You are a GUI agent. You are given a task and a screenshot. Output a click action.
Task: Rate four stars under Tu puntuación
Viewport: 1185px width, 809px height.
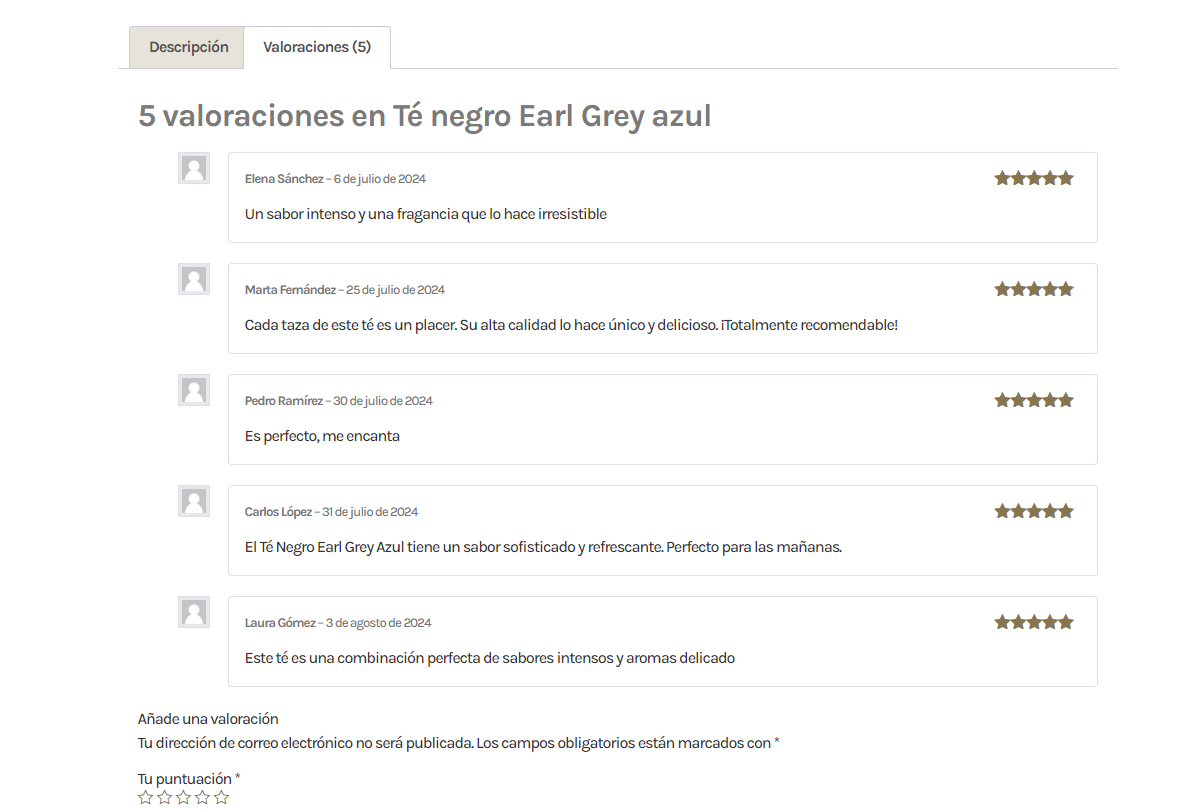tap(203, 798)
